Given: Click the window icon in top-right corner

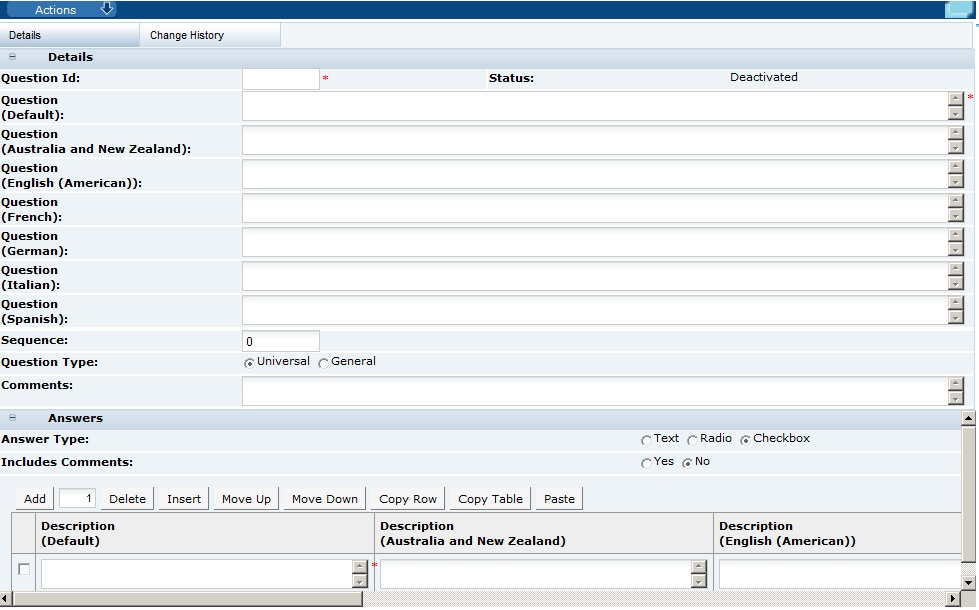Looking at the screenshot, I should coord(961,8).
